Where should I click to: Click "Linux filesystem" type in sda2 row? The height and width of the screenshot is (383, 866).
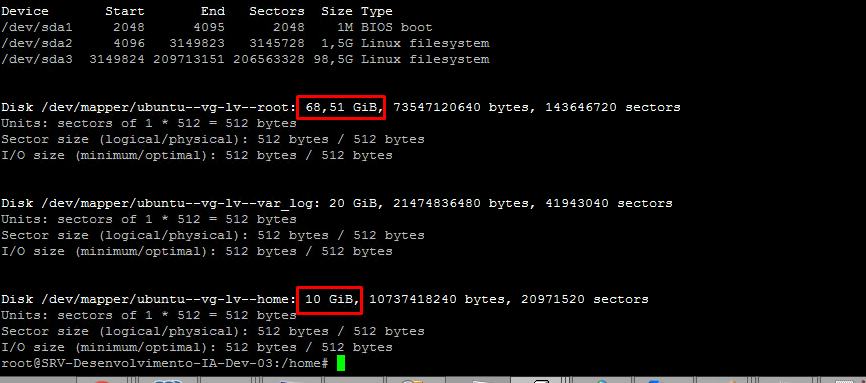[x=425, y=43]
